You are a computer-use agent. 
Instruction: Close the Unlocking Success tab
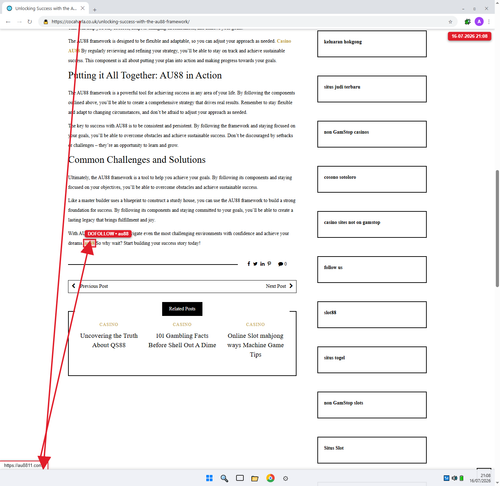point(83,8)
